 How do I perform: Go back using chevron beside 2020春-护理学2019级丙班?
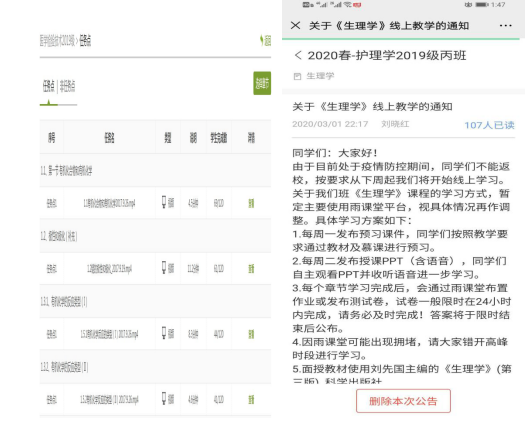(298, 55)
